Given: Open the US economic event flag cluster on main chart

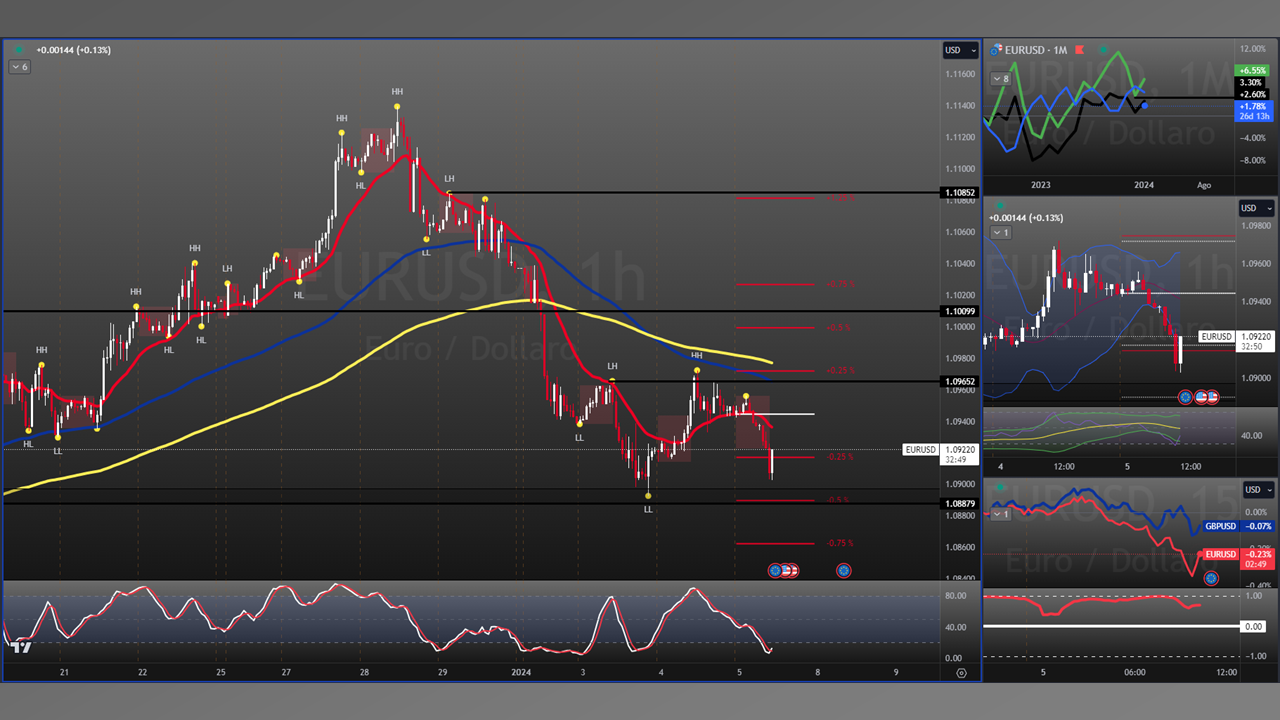Looking at the screenshot, I should (x=790, y=570).
